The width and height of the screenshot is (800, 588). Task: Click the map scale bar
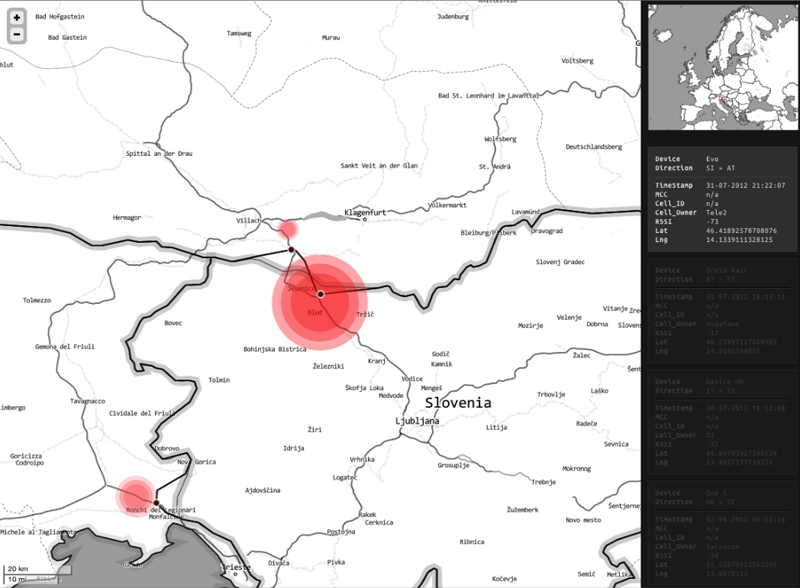click(x=30, y=574)
